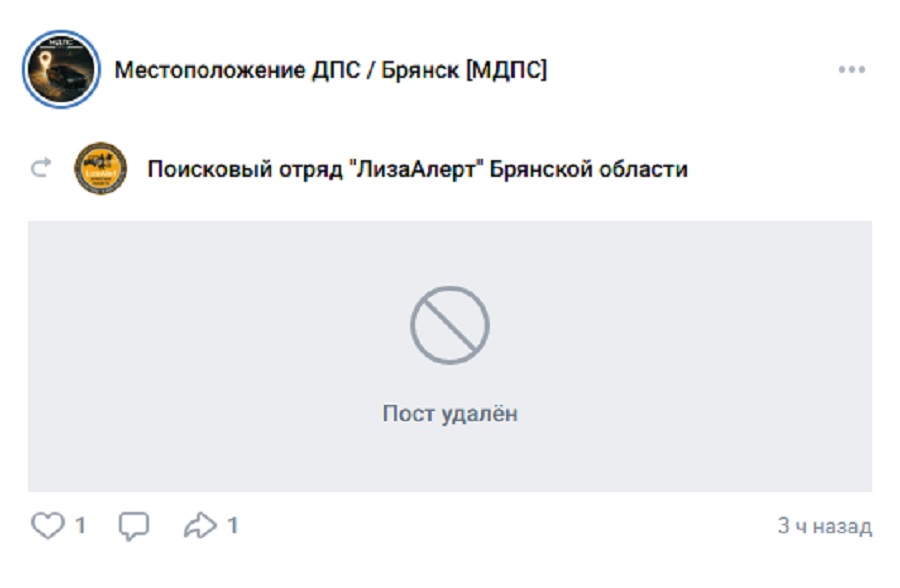Open the МДПС community round avatar

(61, 69)
